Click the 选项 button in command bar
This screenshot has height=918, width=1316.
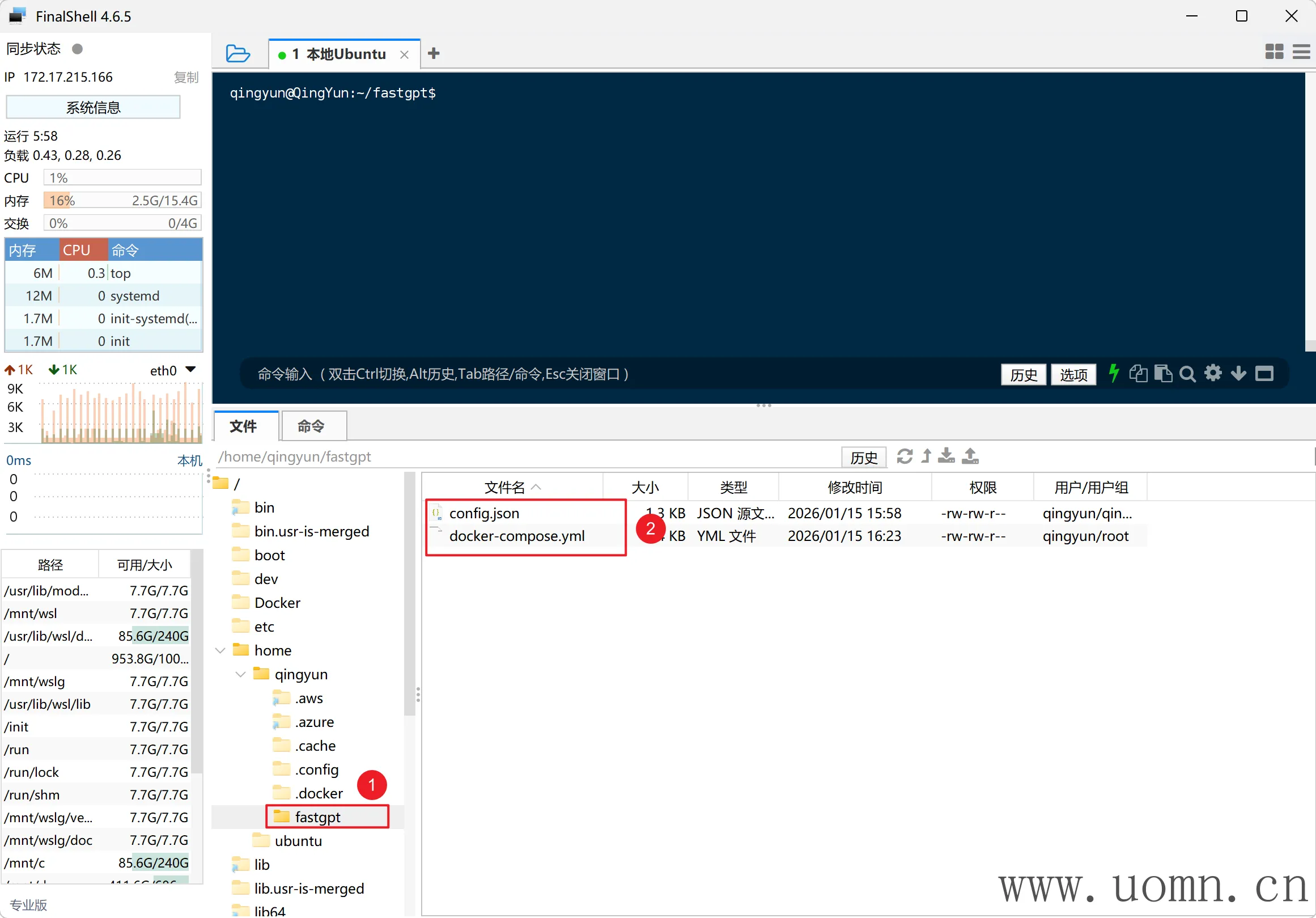click(1073, 375)
